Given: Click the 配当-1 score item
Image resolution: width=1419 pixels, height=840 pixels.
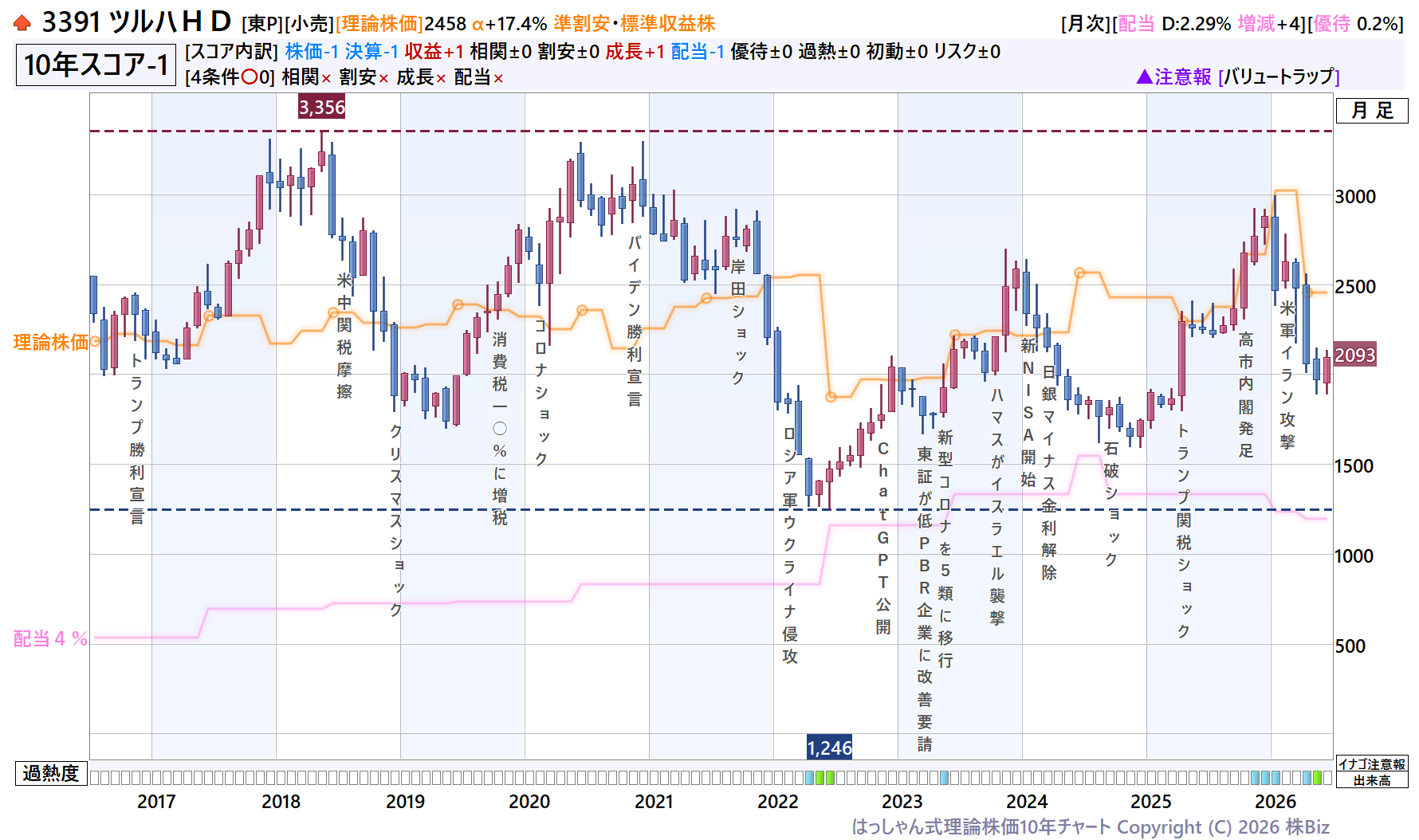Looking at the screenshot, I should (698, 52).
